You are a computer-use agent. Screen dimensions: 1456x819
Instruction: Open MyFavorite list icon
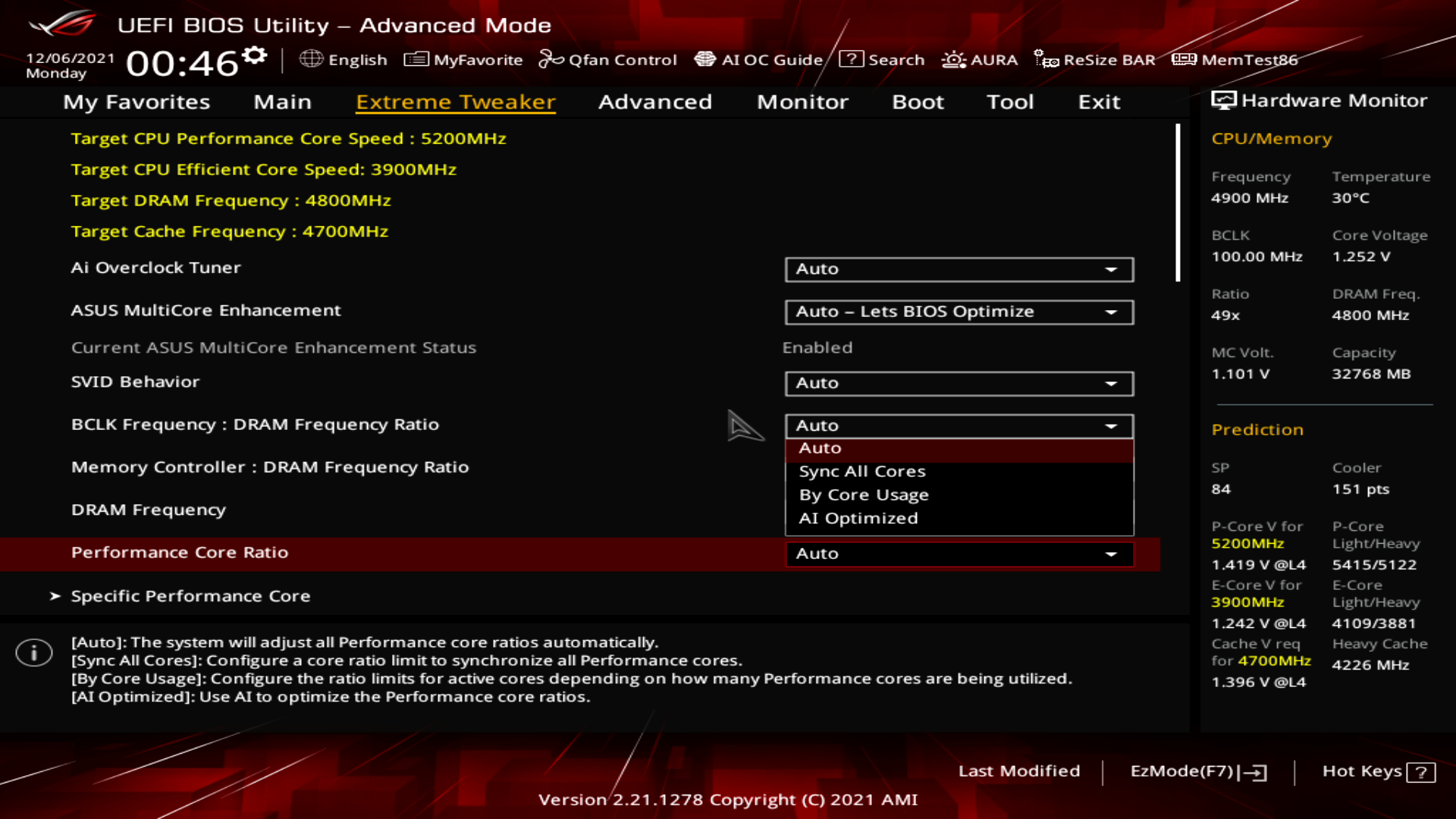[x=416, y=59]
